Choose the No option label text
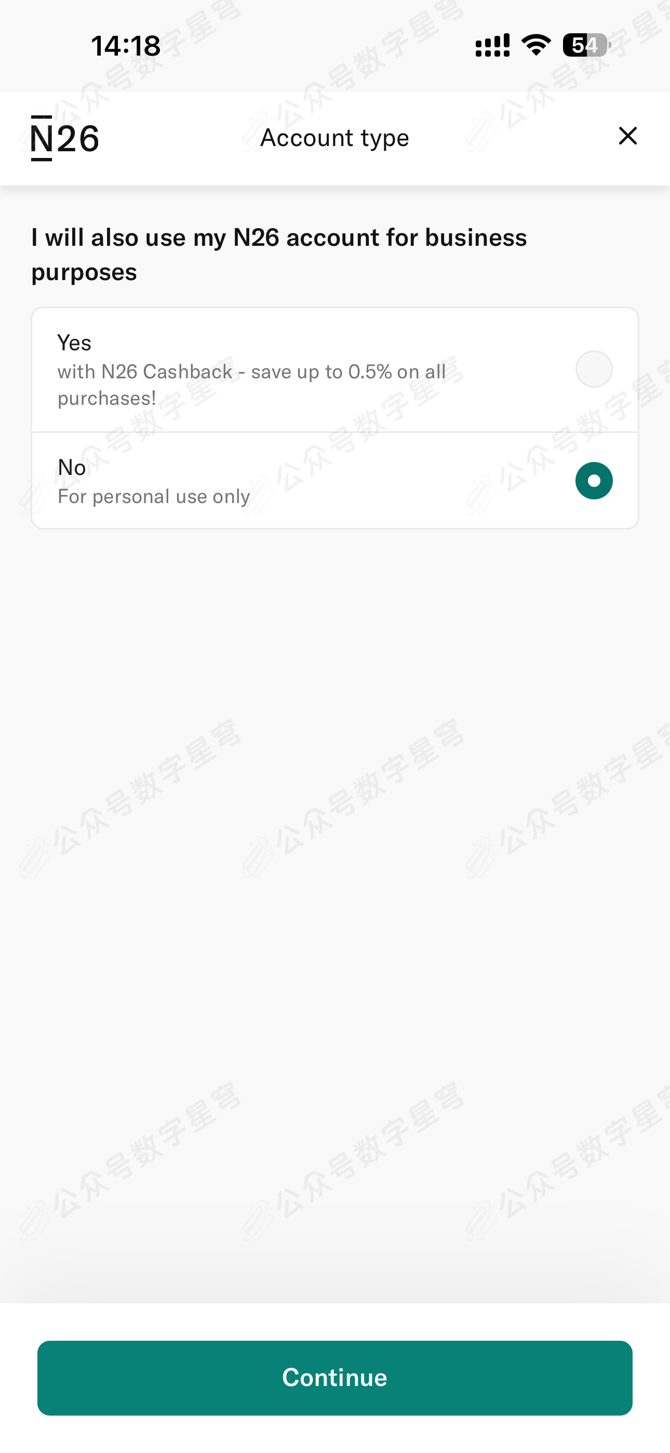 [x=72, y=467]
